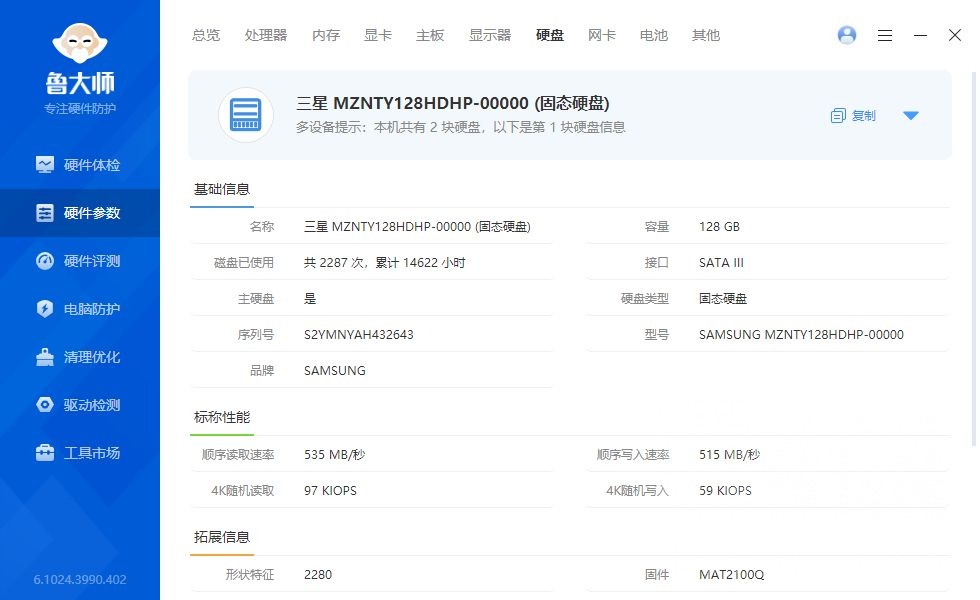Click the 专注硬件防护 slogan text
Viewport: 980px width, 600px height.
click(80, 109)
